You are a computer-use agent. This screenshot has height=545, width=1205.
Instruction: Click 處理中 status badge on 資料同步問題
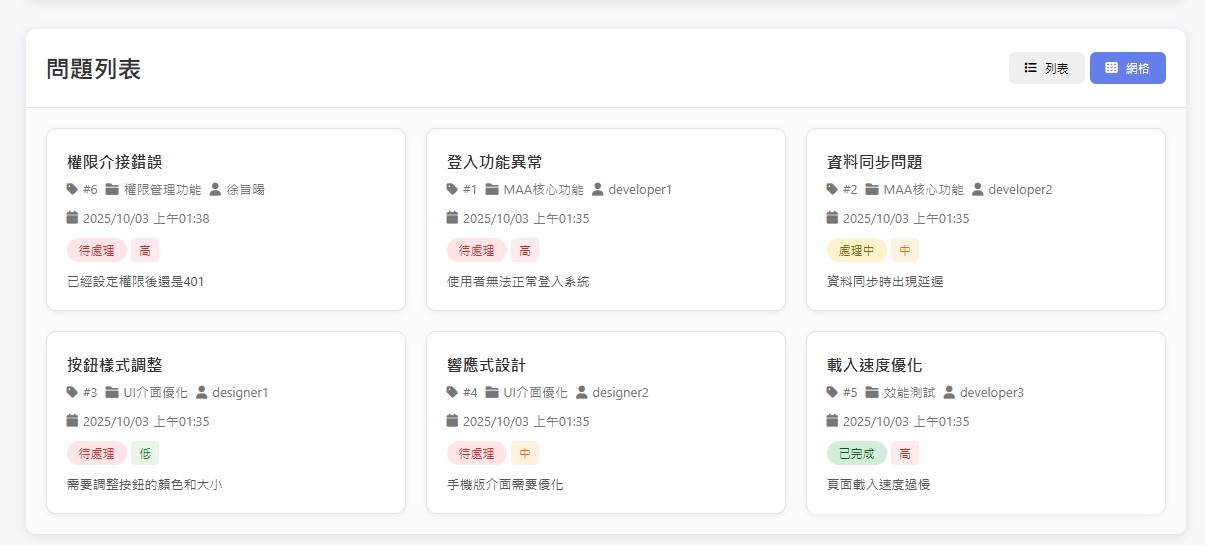[856, 250]
